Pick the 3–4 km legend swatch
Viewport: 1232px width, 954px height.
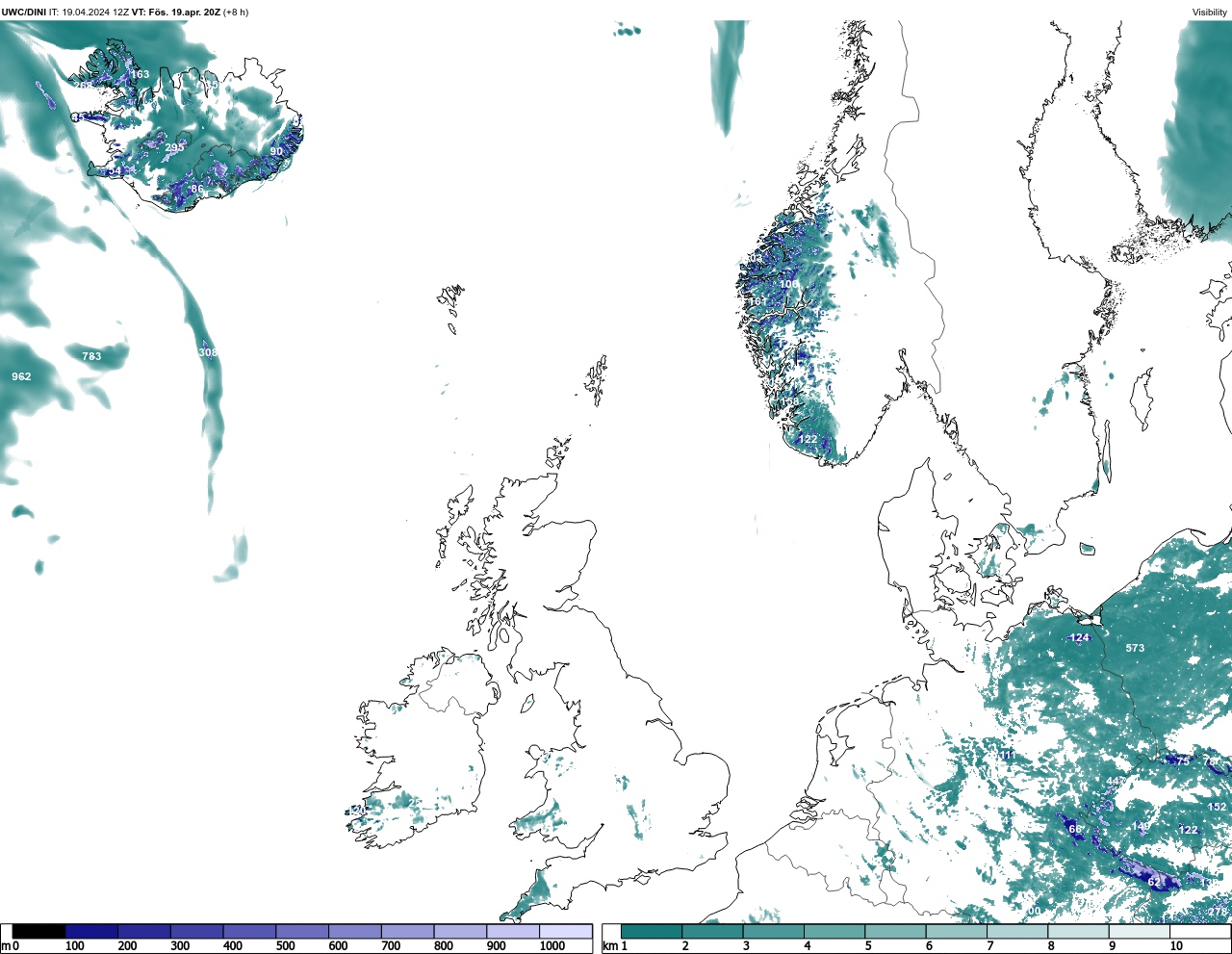773,932
